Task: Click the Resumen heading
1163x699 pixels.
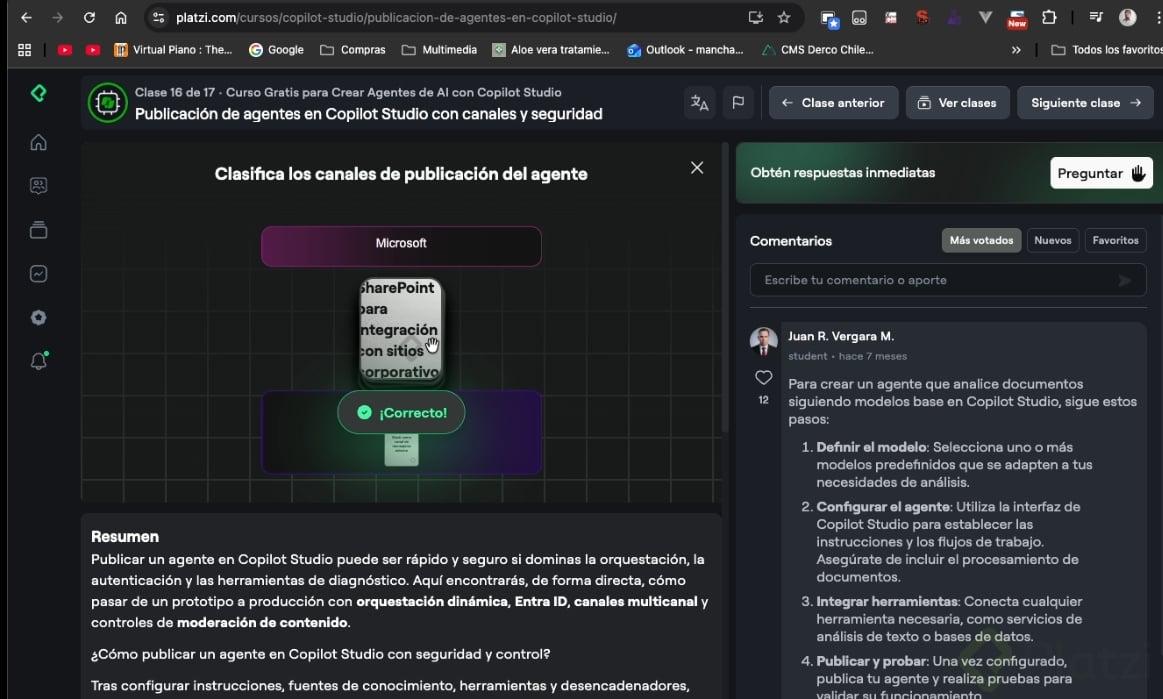Action: point(125,536)
